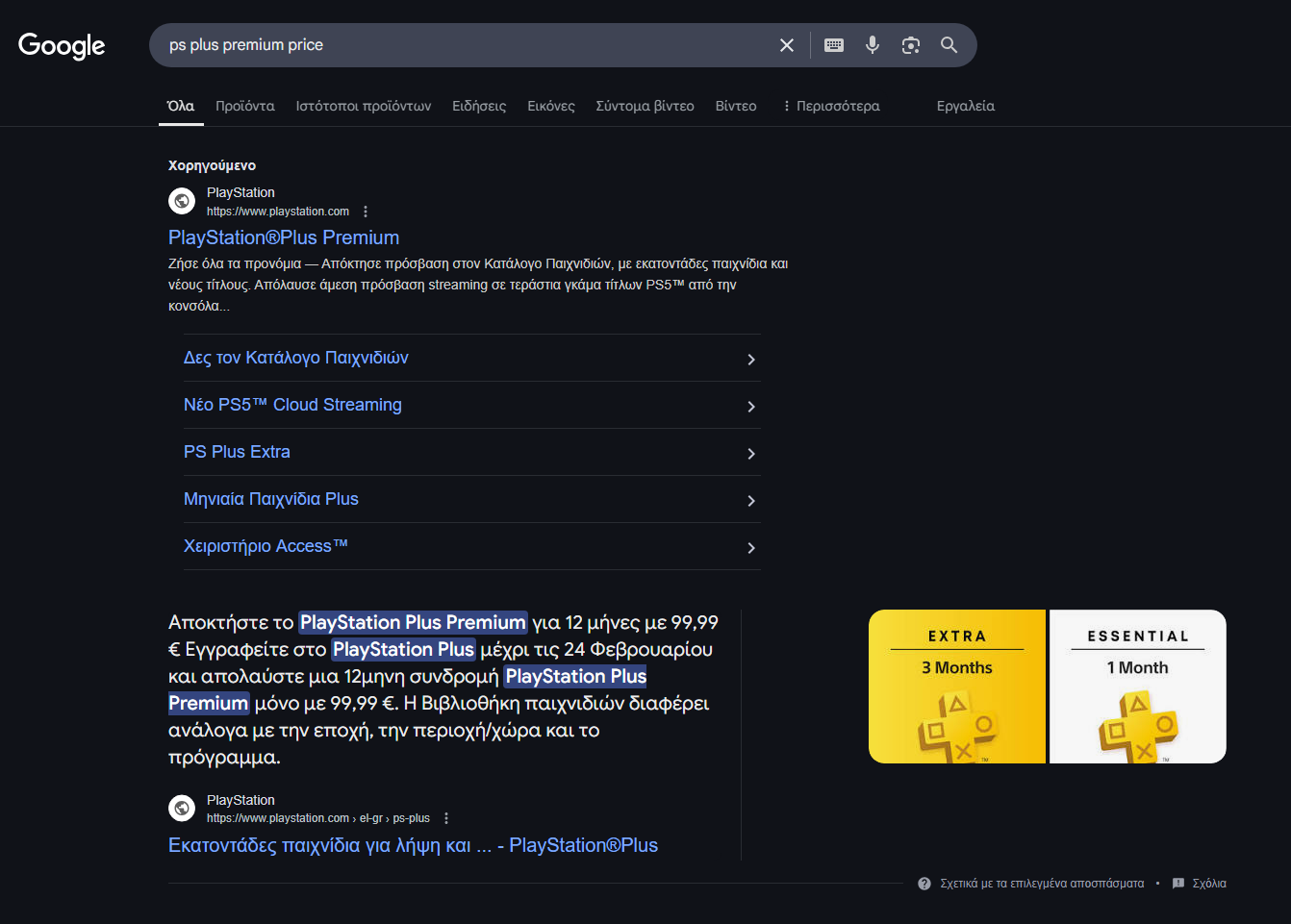
Task: Open PS Plus Extra sitelink
Action: pyautogui.click(x=237, y=452)
